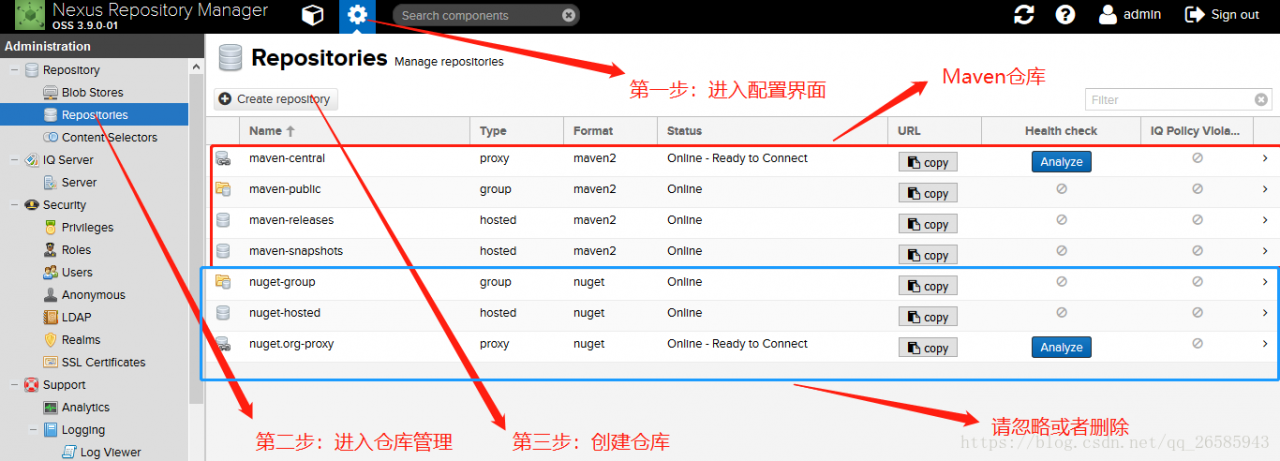Click maven-releases hosted repository icon
Viewport: 1280px width, 461px height.
223,220
